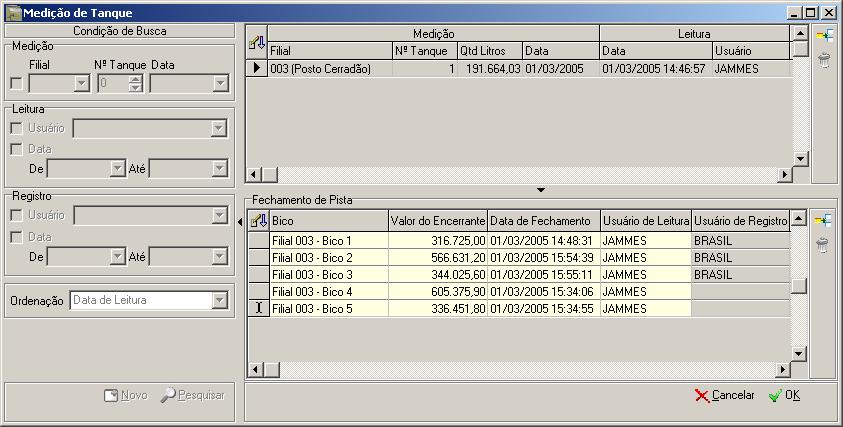Click the Qtd Litros column header

(490, 51)
